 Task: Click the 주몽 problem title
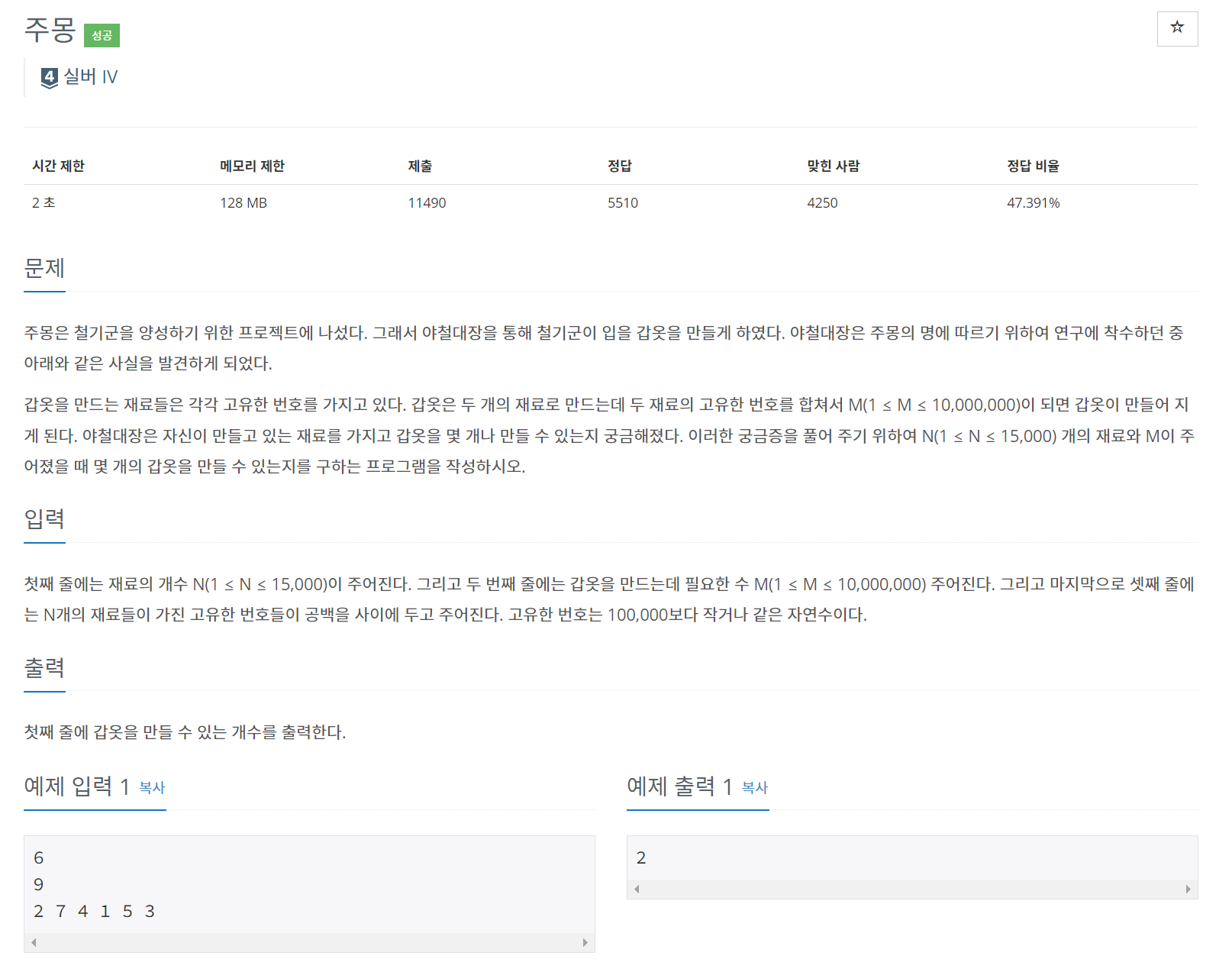[x=50, y=30]
